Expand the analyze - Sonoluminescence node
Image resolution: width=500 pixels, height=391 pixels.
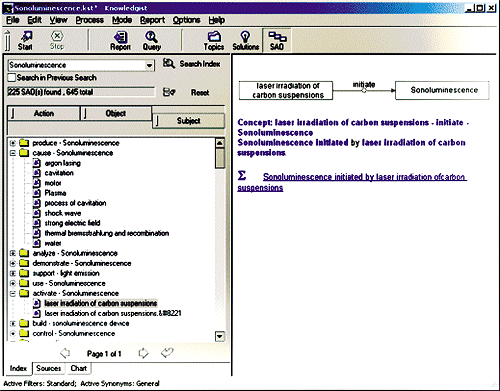coord(13,253)
